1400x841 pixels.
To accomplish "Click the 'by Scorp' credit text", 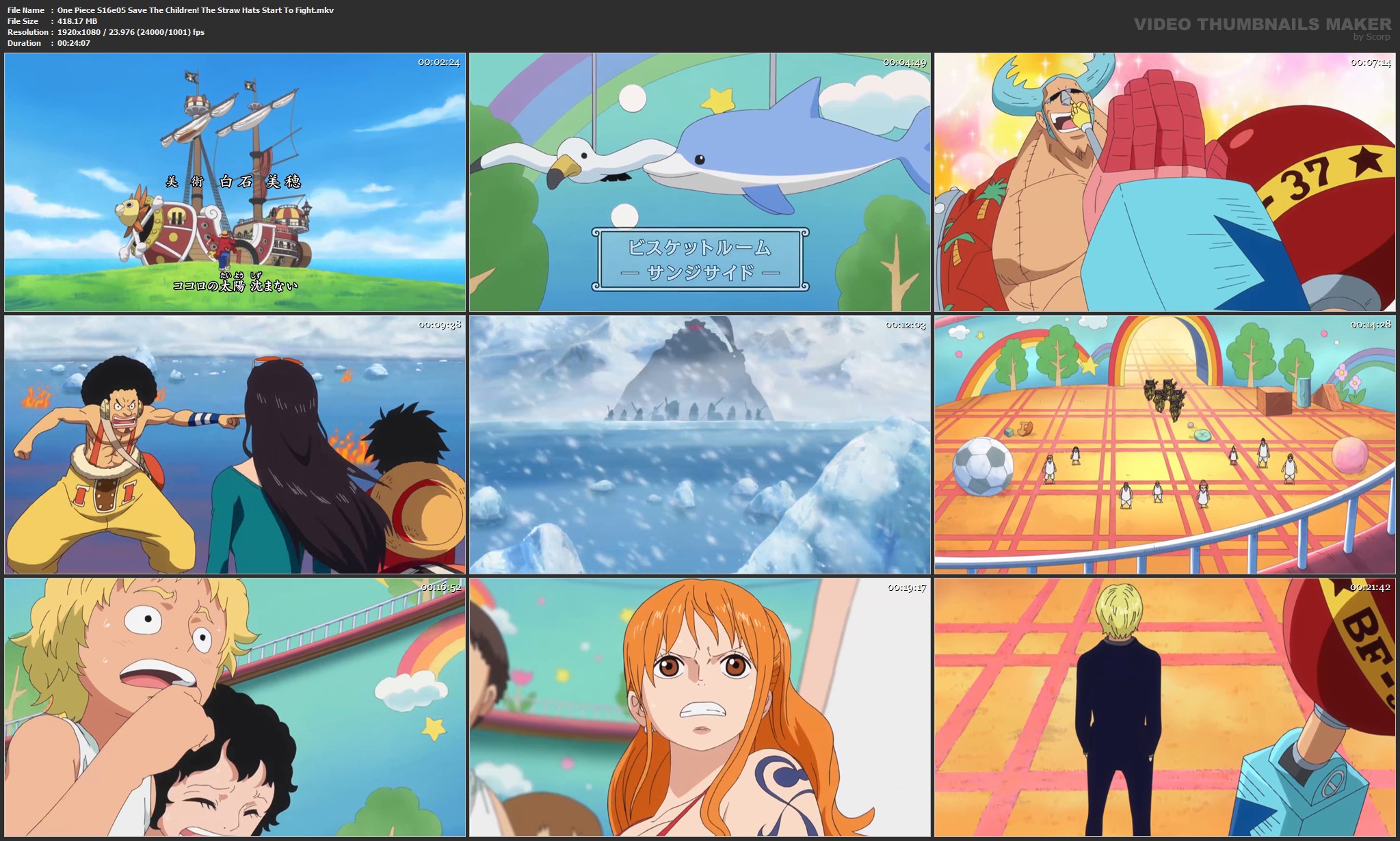I will coord(1371,37).
